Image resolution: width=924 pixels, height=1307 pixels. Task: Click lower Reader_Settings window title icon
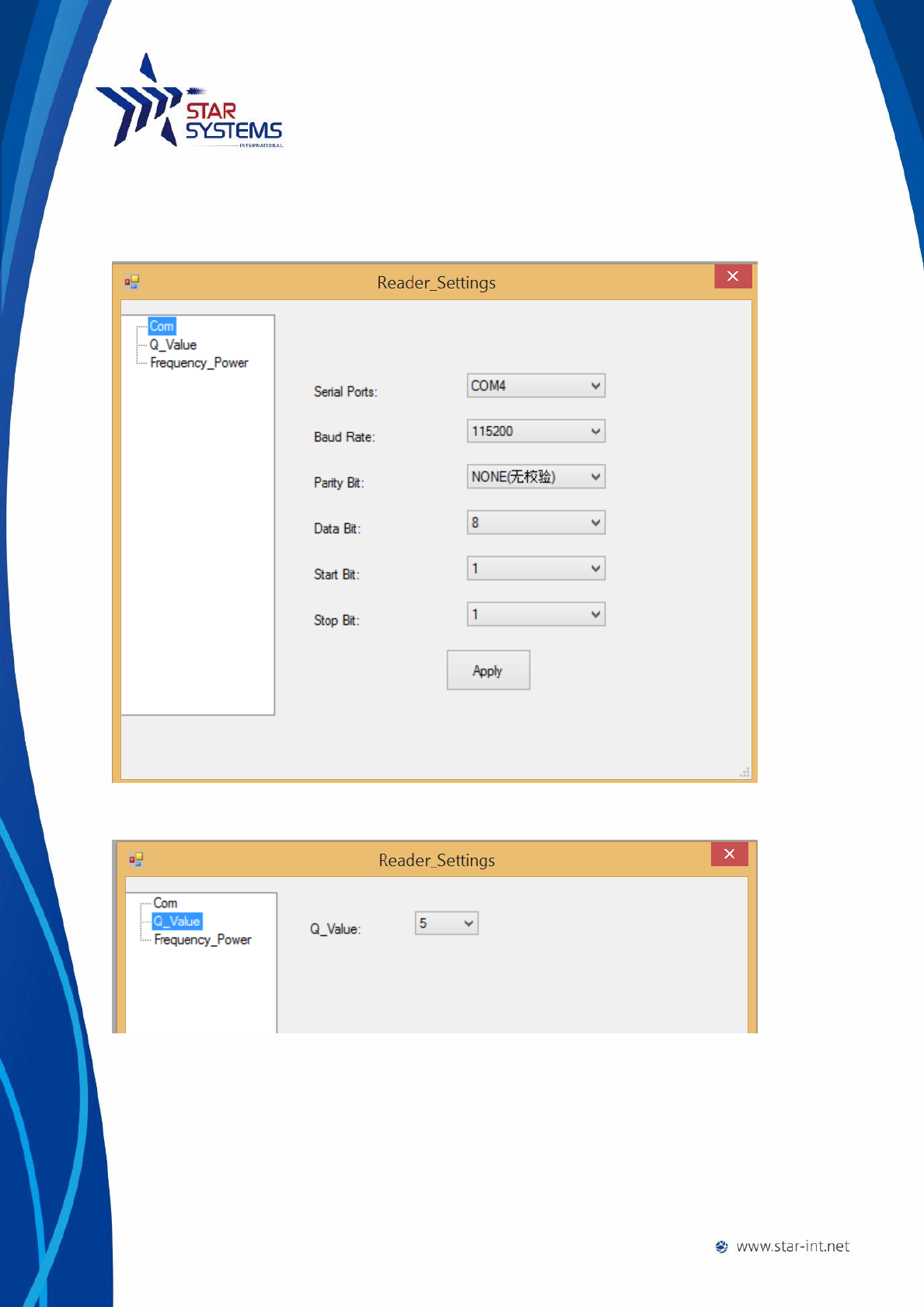pos(136,859)
